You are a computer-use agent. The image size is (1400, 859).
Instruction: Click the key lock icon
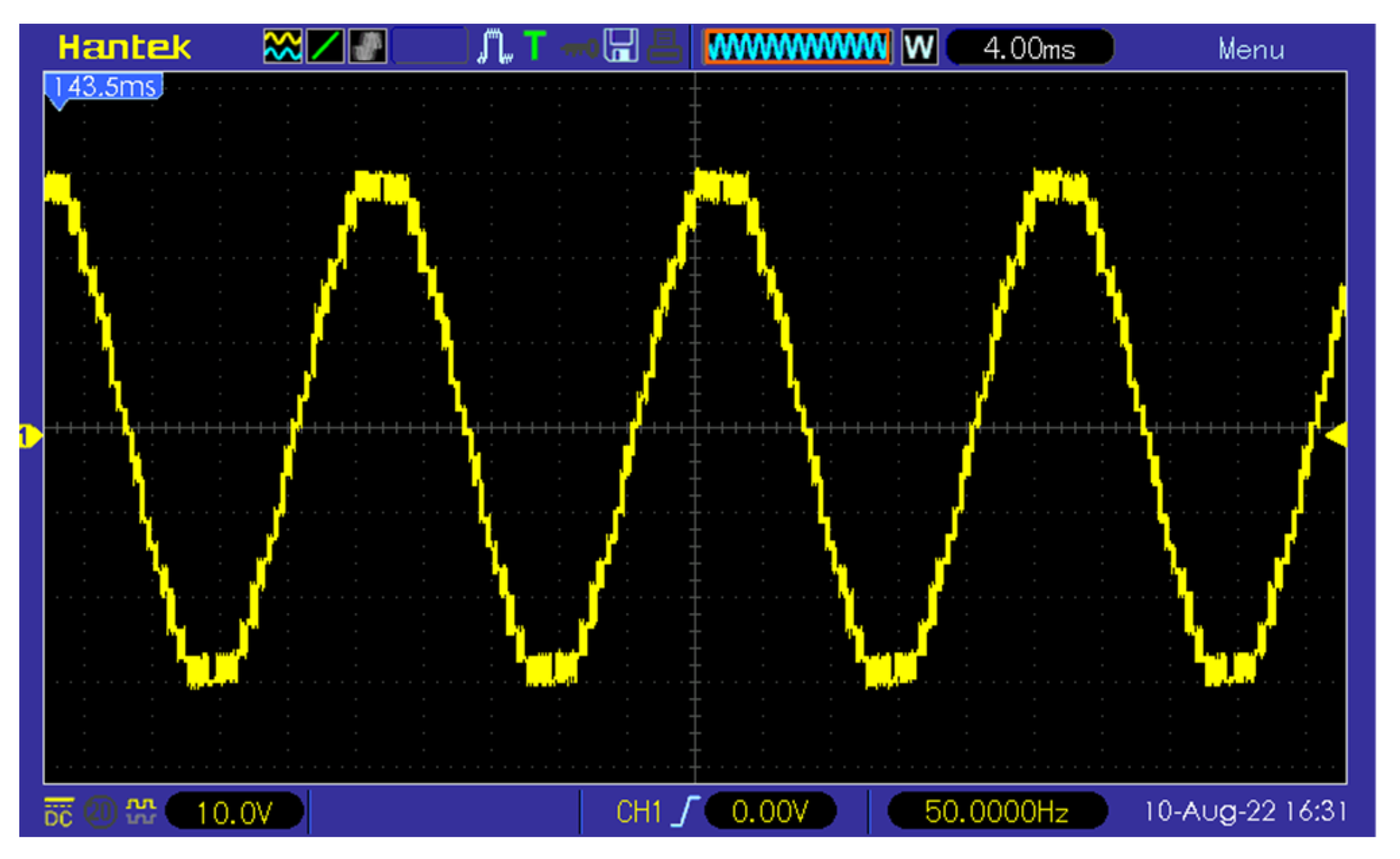579,49
